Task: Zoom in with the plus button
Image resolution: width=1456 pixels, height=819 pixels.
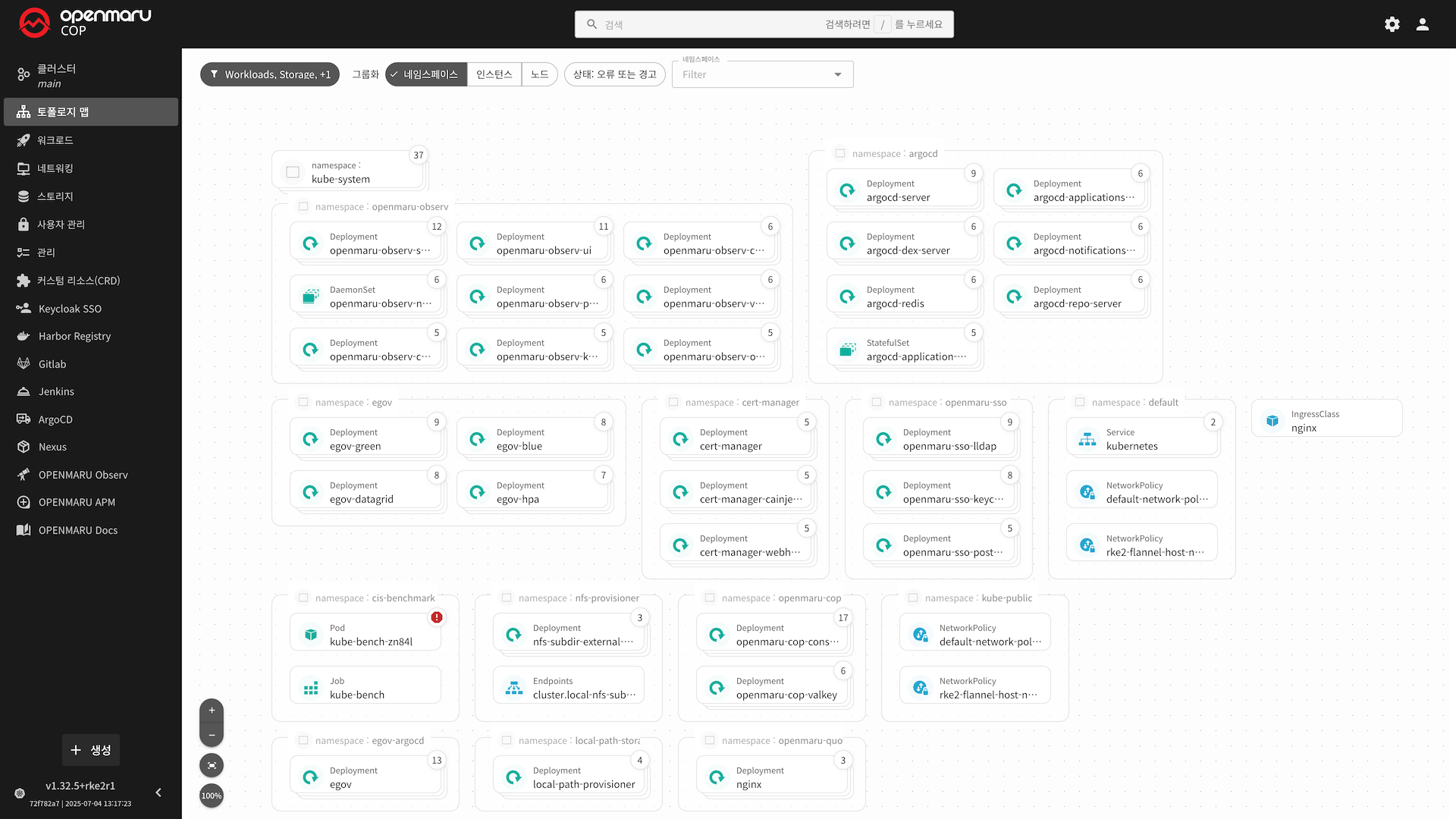Action: [212, 711]
